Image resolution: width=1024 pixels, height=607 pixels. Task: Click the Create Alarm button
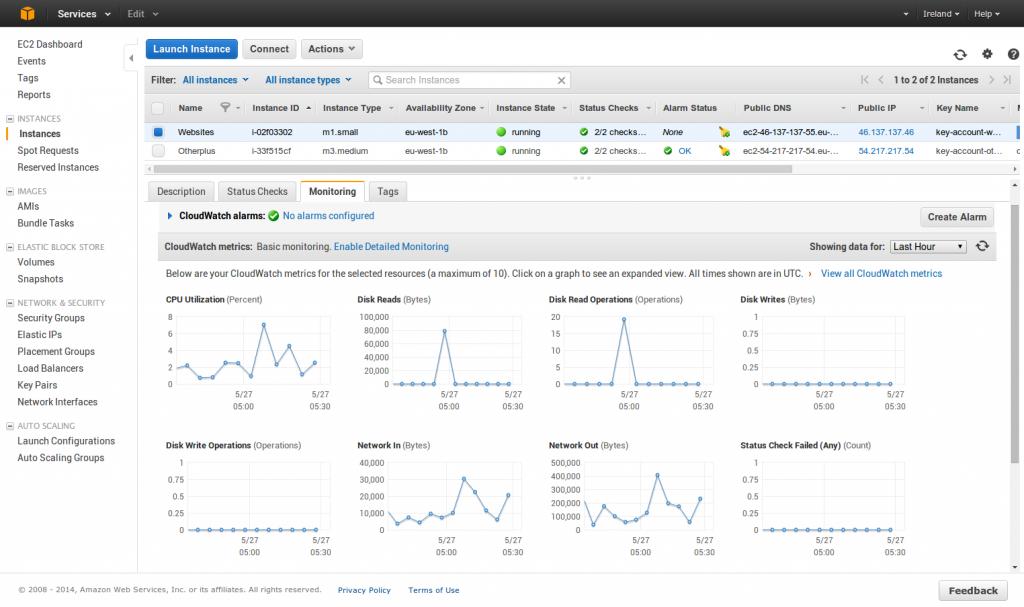tap(957, 217)
